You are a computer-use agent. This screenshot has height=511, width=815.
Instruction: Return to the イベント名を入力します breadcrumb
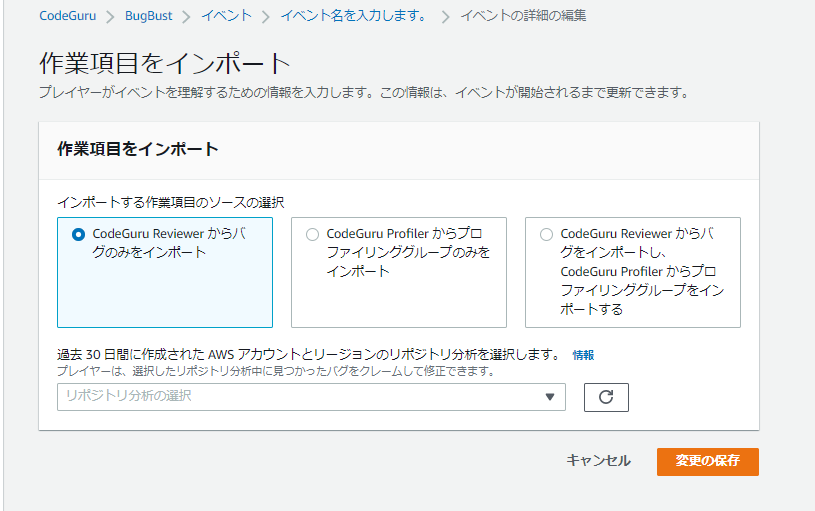pyautogui.click(x=352, y=16)
